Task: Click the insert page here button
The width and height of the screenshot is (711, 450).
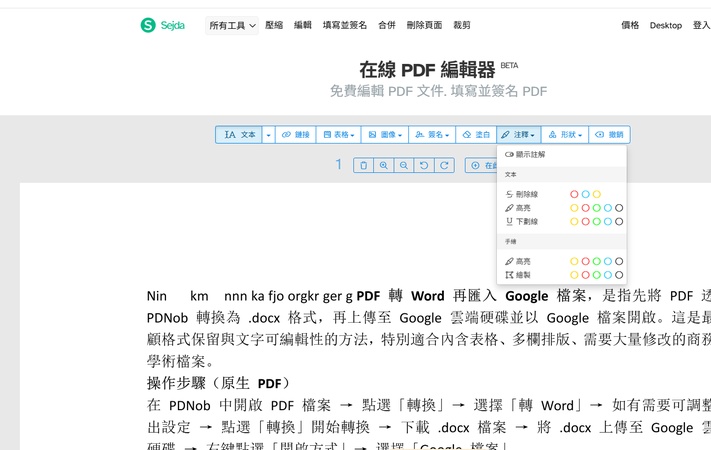Action: pyautogui.click(x=481, y=165)
